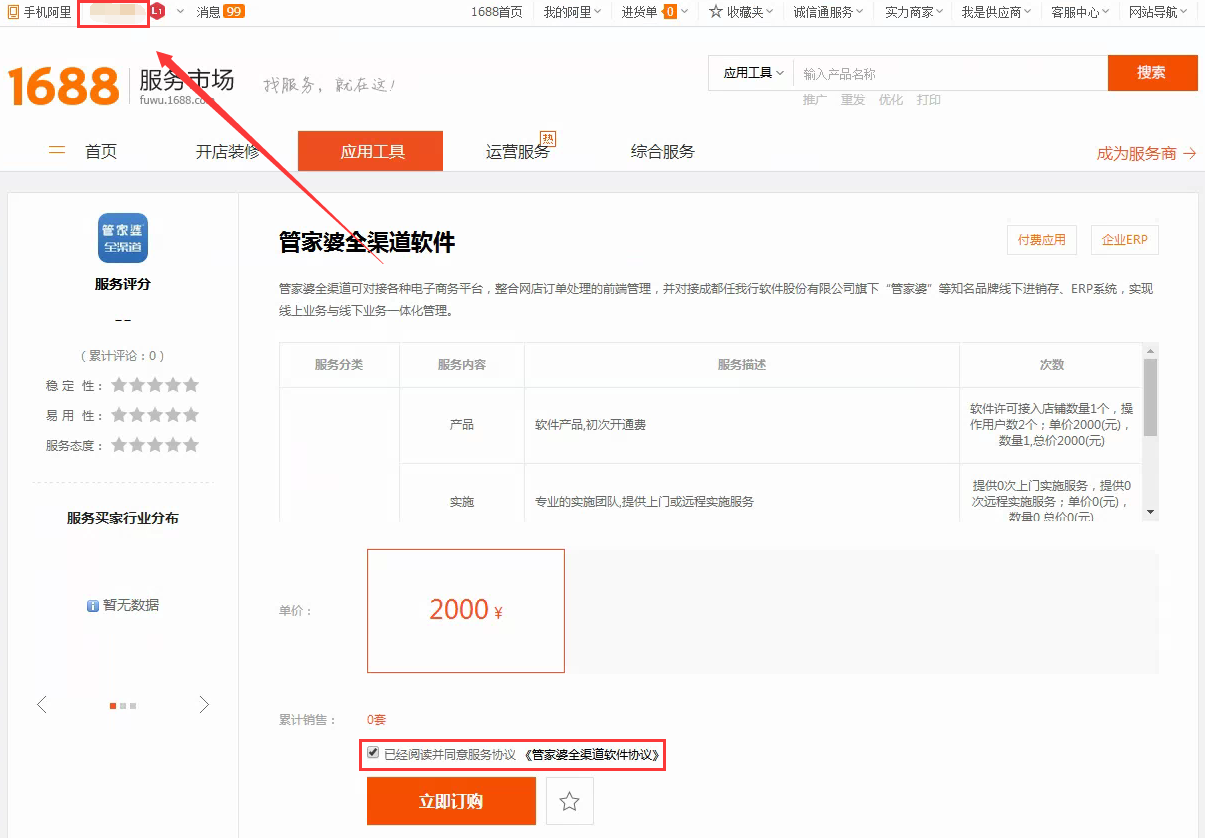Select the 优化 hot keyword
Image resolution: width=1205 pixels, height=838 pixels.
tap(891, 100)
